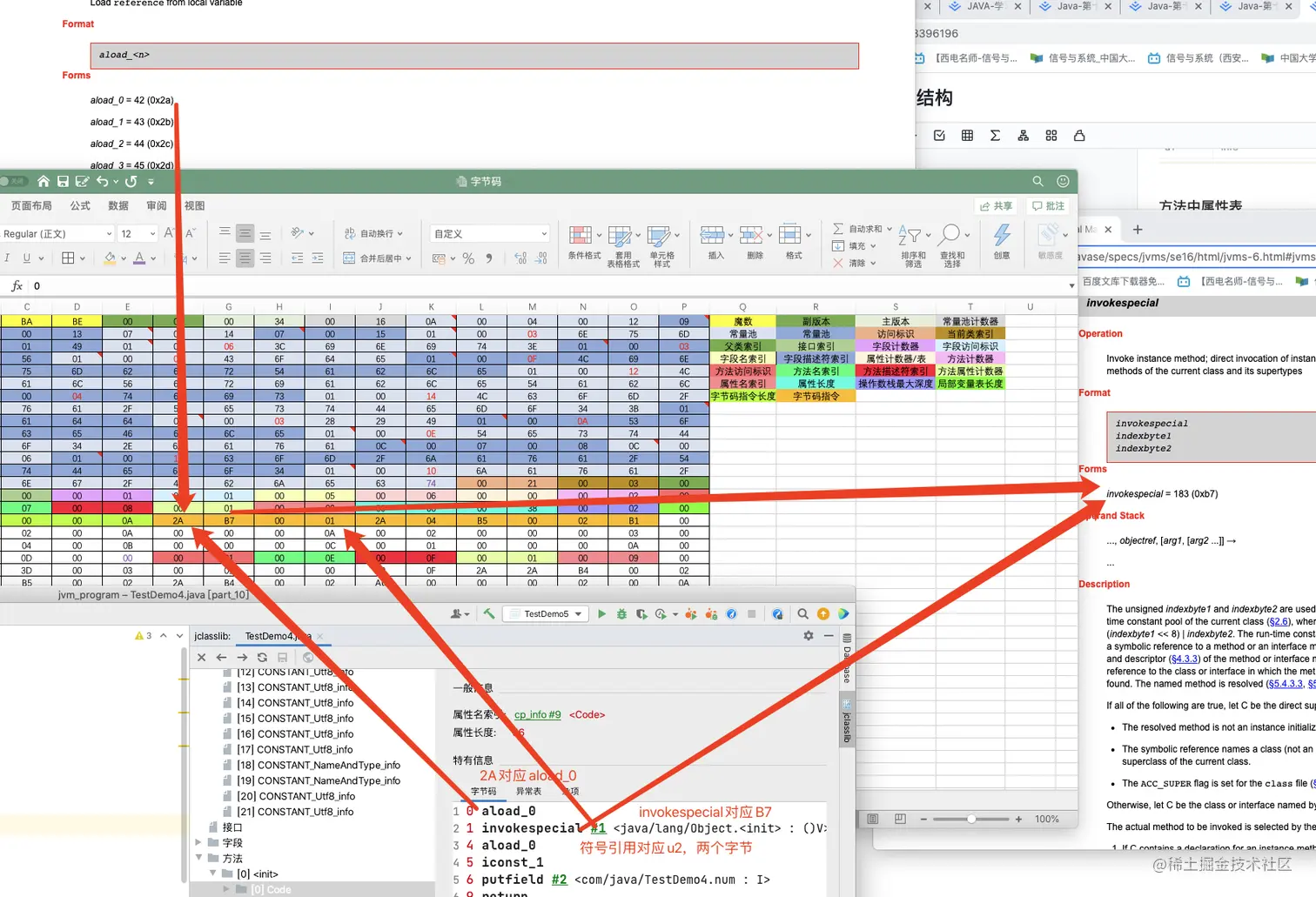Click the Build hammer icon in IntelliJ
The image size is (1316, 897).
(x=489, y=613)
